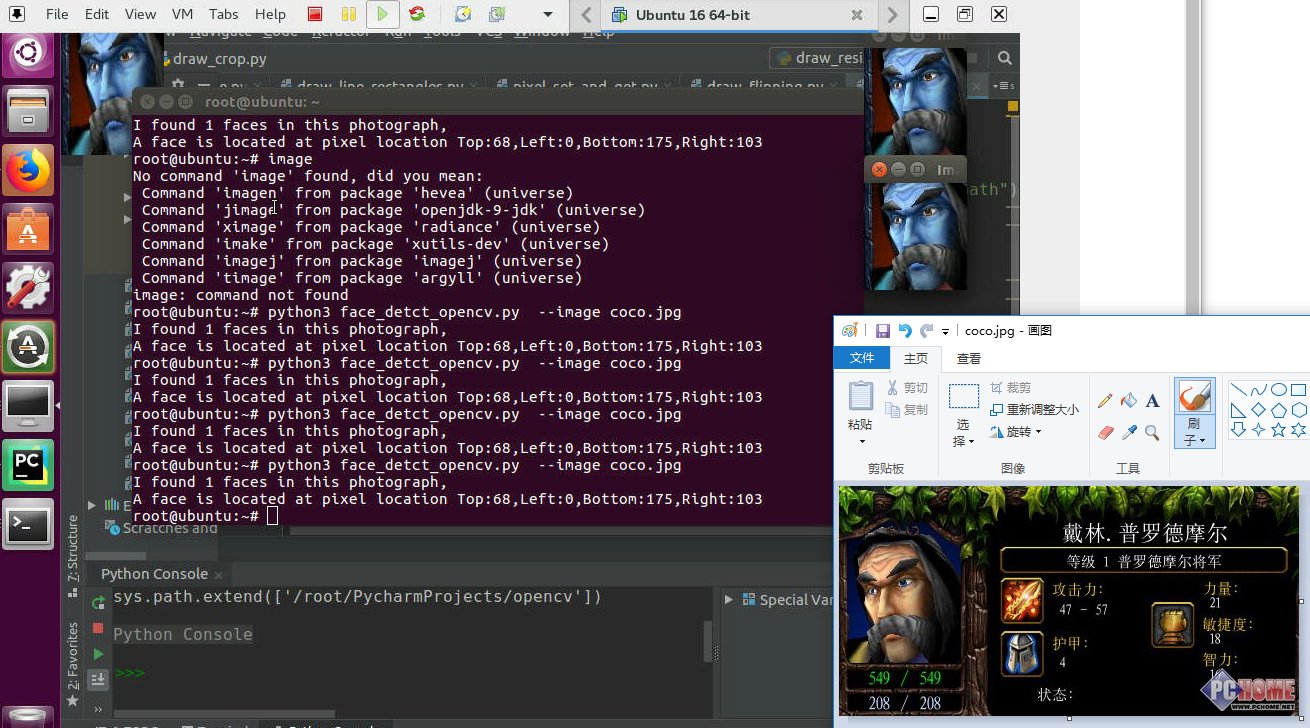This screenshot has width=1310, height=728.
Task: Open the VMware VM menu
Action: pyautogui.click(x=182, y=14)
